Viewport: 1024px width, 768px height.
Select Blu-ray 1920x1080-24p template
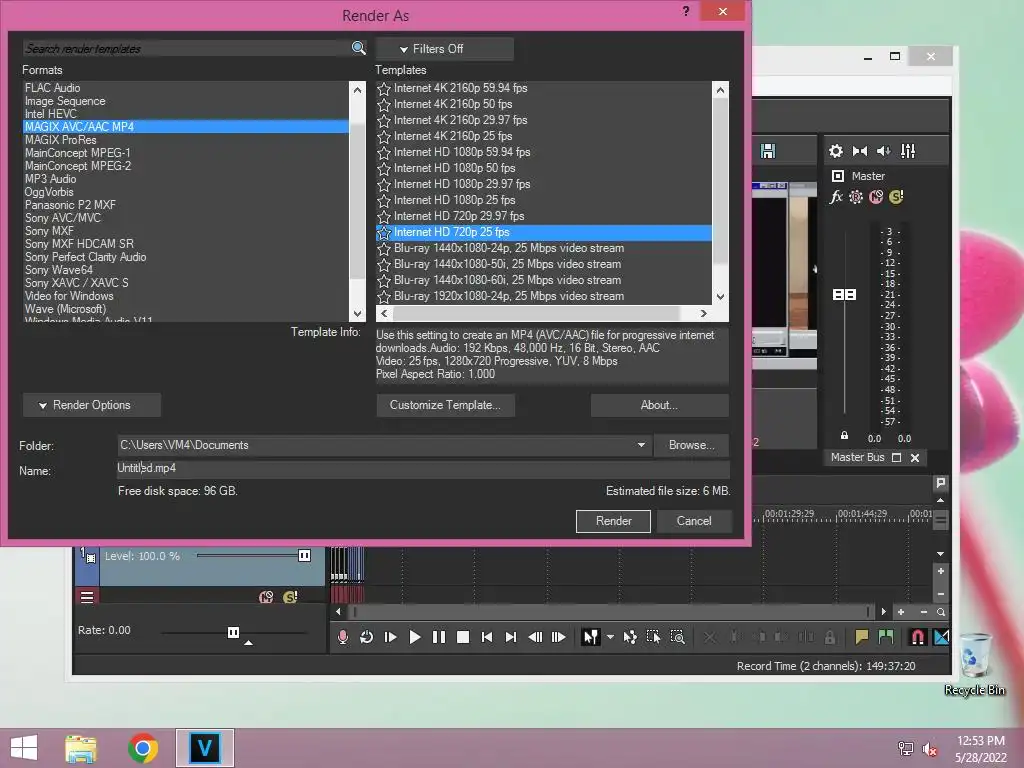[509, 296]
